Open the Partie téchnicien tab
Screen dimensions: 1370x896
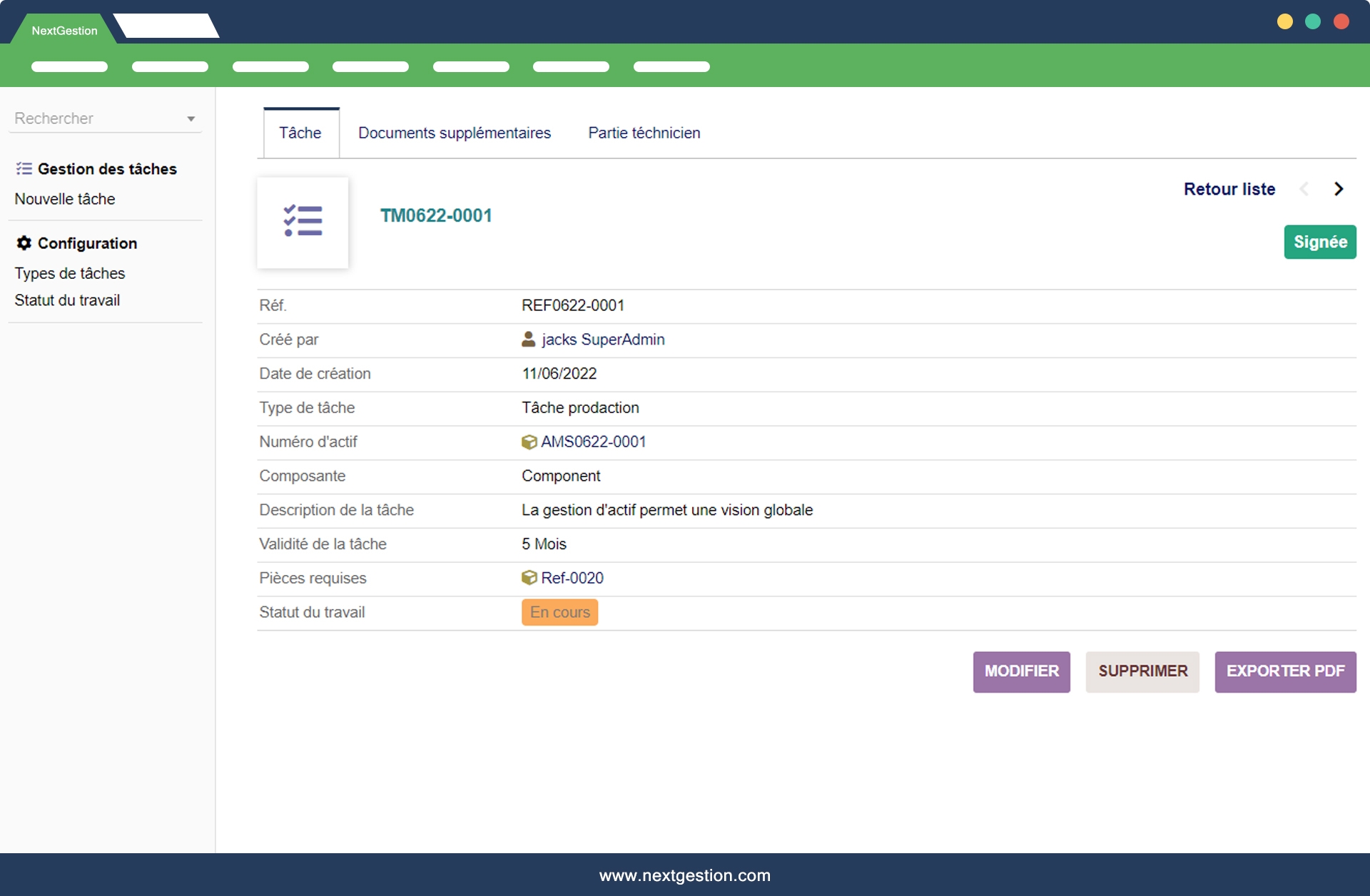(644, 133)
